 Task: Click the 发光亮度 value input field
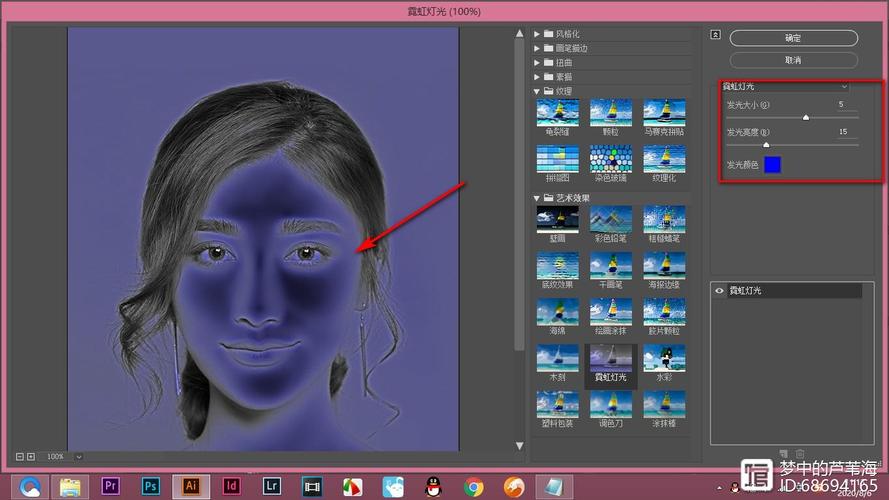(843, 131)
